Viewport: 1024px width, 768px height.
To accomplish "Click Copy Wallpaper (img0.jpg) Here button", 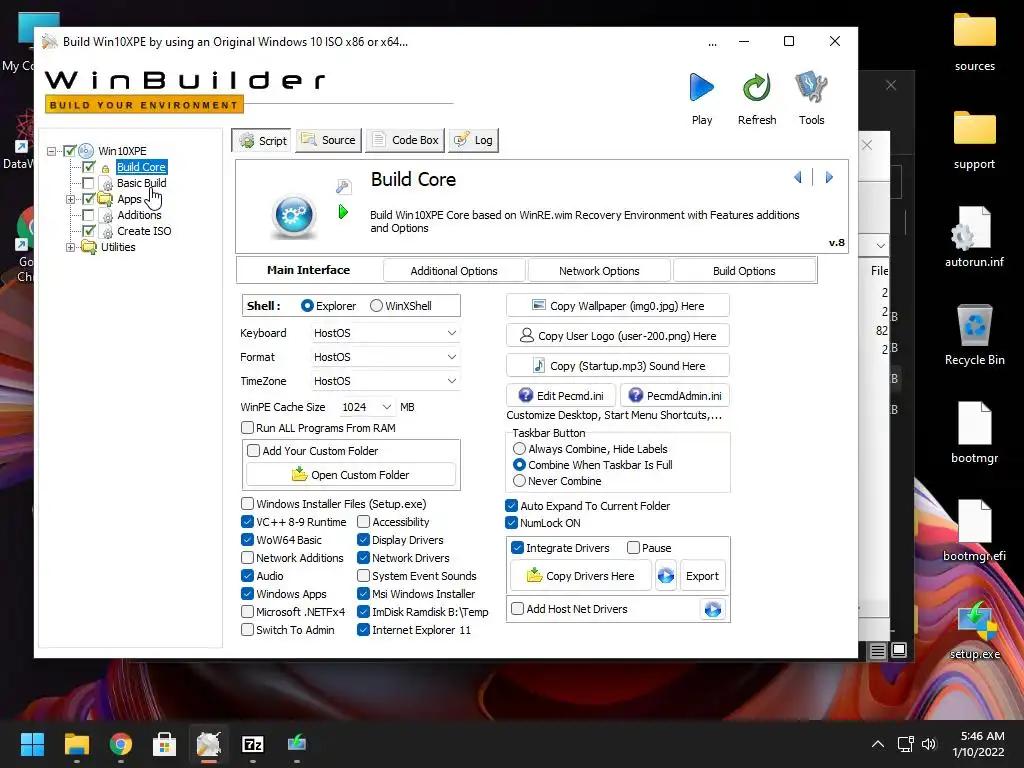I will (x=618, y=306).
